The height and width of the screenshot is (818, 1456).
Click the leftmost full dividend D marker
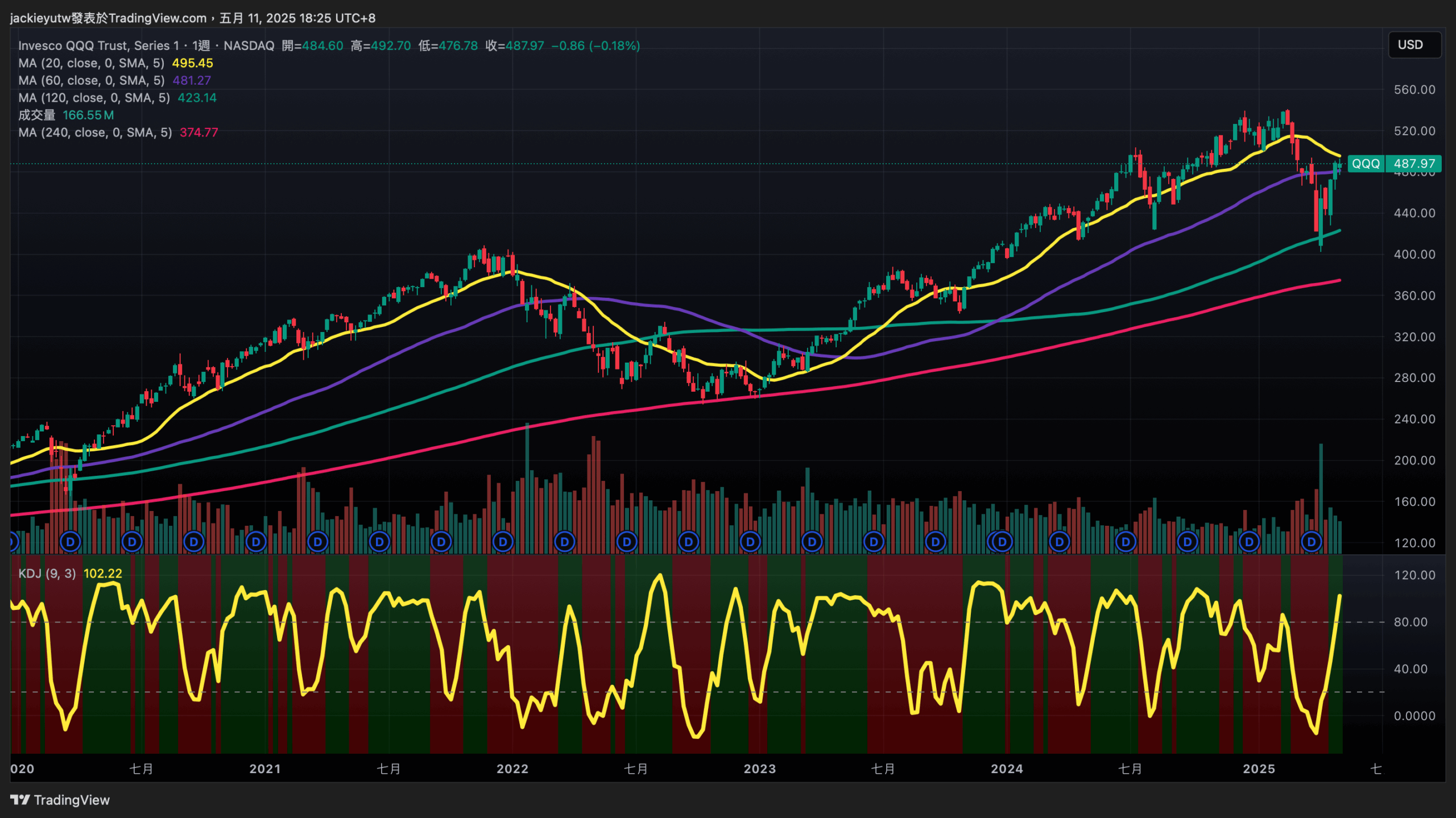coord(71,542)
